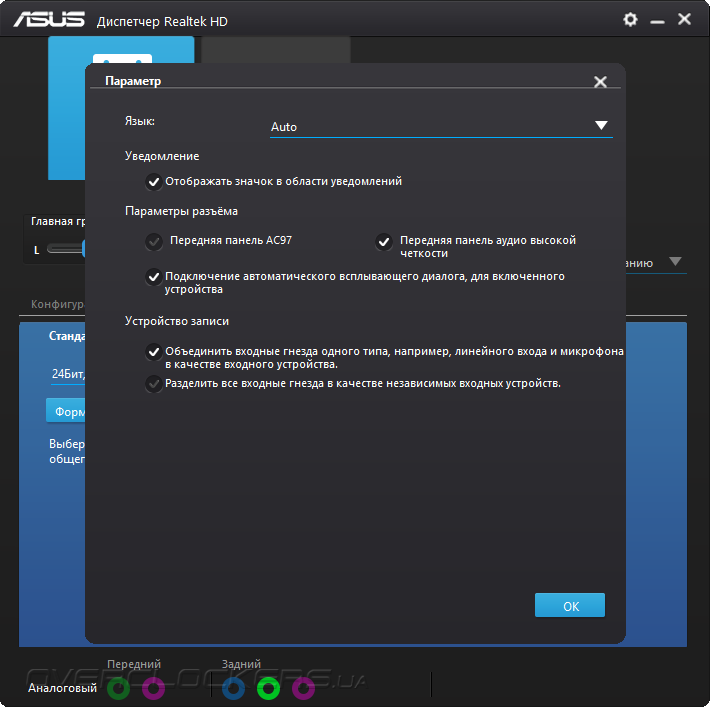
Task: Open the settings gear in title bar
Action: (630, 19)
